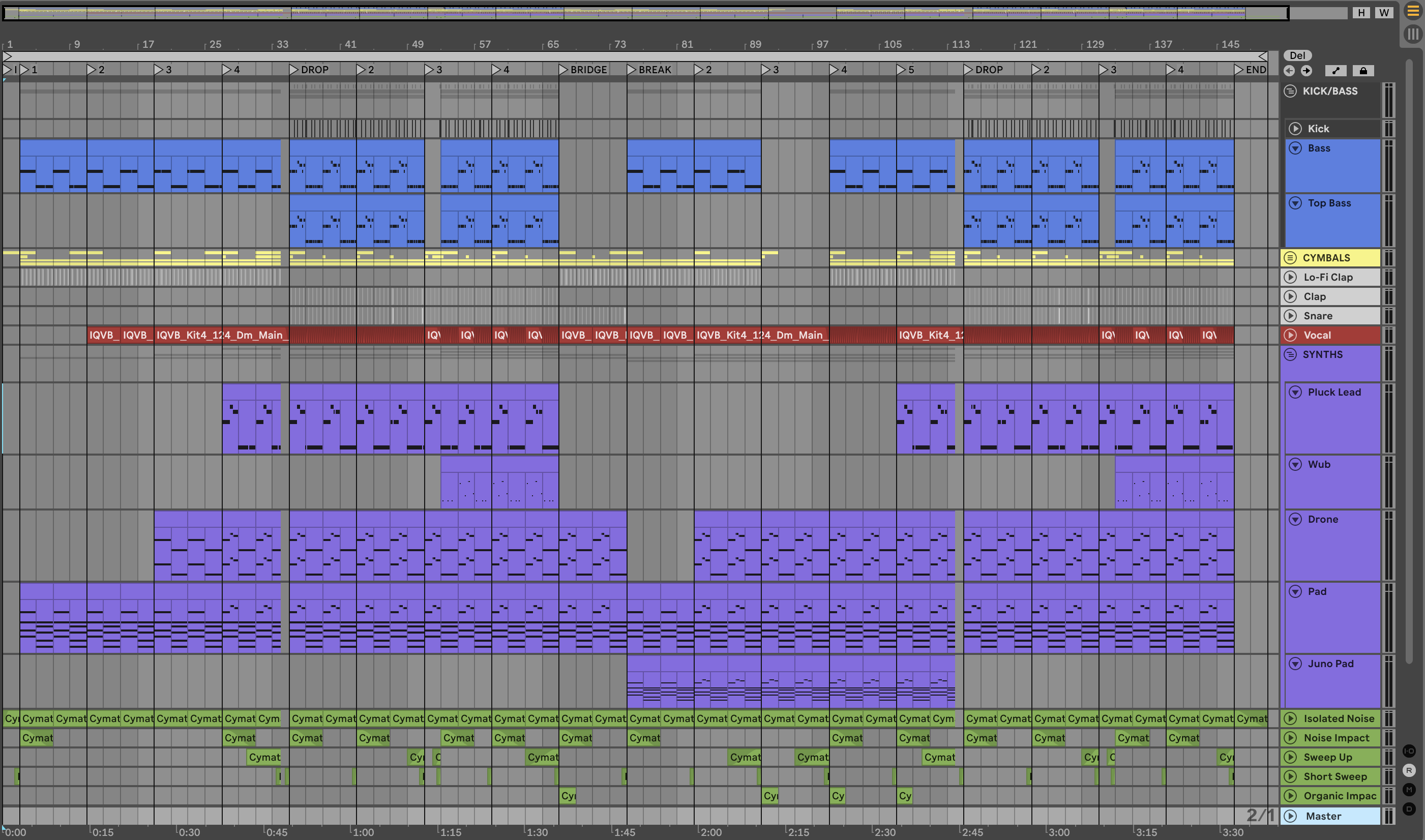Jump to the previous locator with the left arrow
The image size is (1425, 840).
pos(1289,71)
